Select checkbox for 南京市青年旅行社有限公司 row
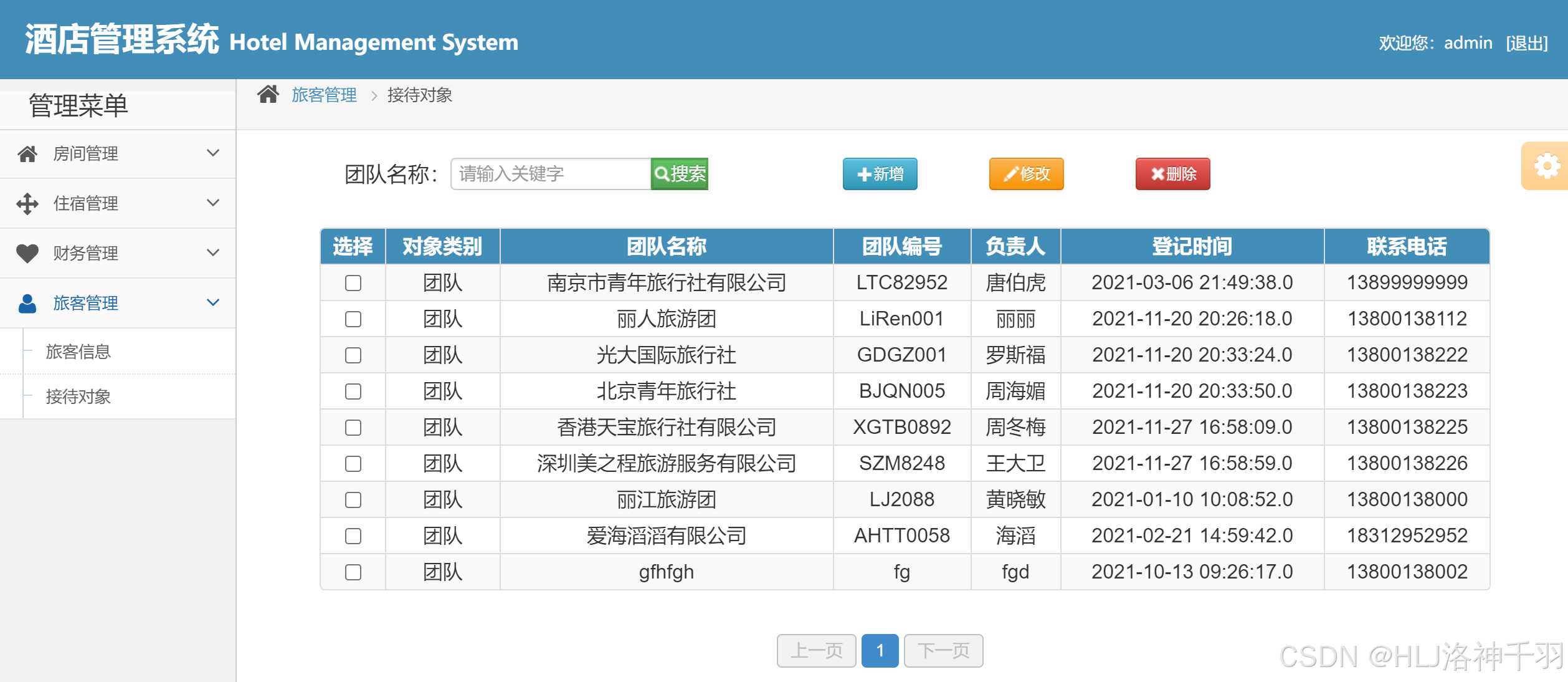This screenshot has width=1568, height=682. 353,283
